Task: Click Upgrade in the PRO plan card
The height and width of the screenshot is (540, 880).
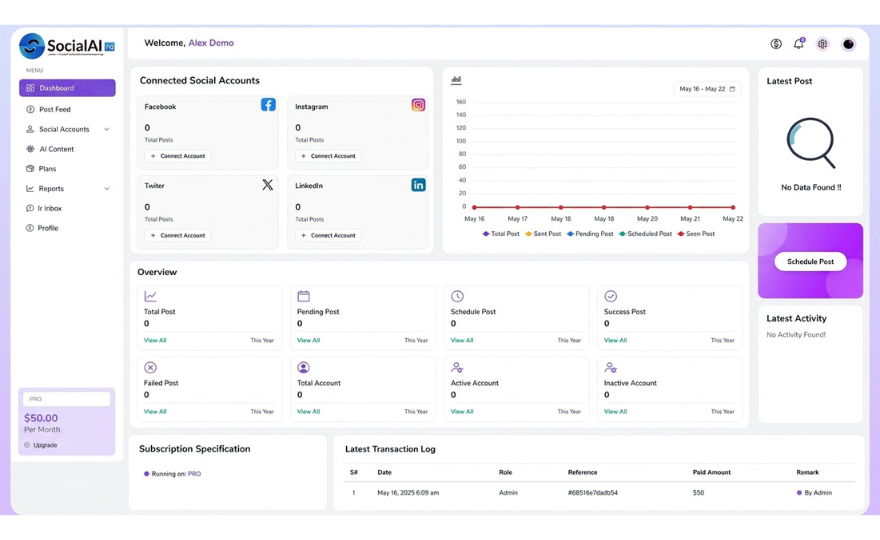Action: [41, 445]
